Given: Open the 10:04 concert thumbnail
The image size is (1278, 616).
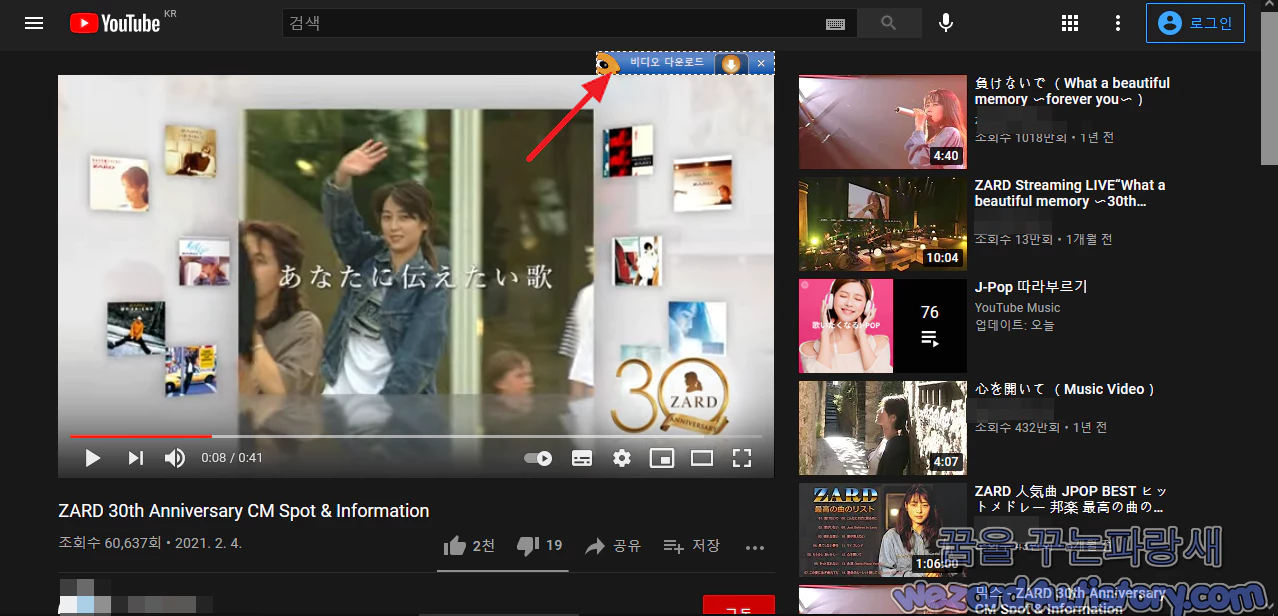Looking at the screenshot, I should 883,224.
